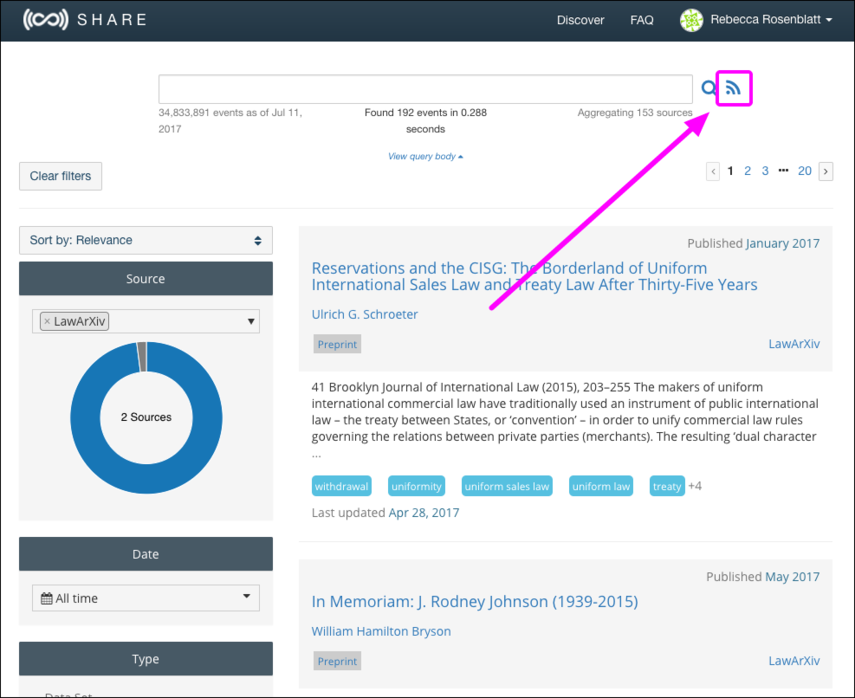Click the calendar icon in the Date filter
The width and height of the screenshot is (855, 698).
click(x=47, y=599)
